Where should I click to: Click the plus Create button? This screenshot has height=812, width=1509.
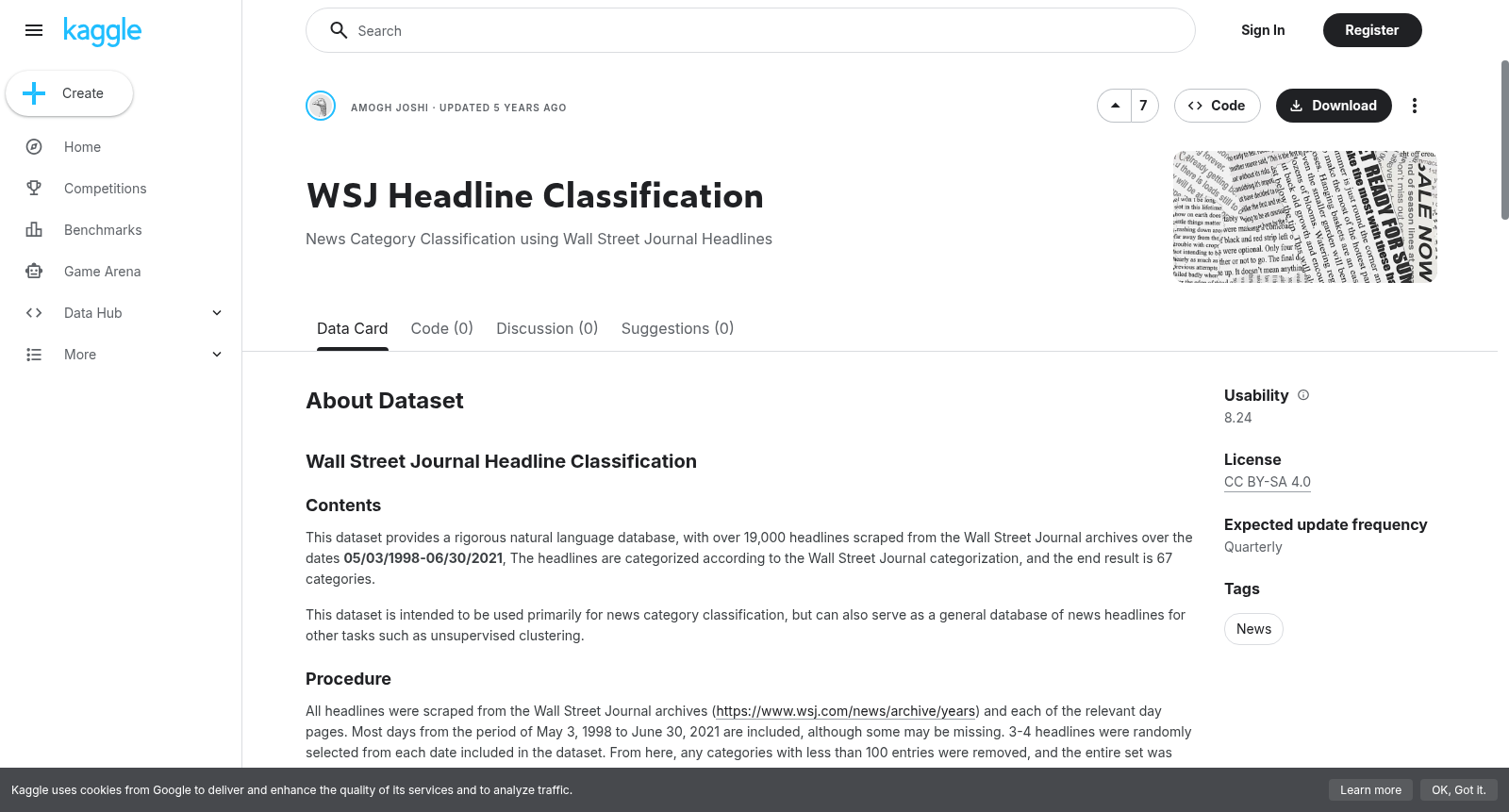click(x=70, y=93)
